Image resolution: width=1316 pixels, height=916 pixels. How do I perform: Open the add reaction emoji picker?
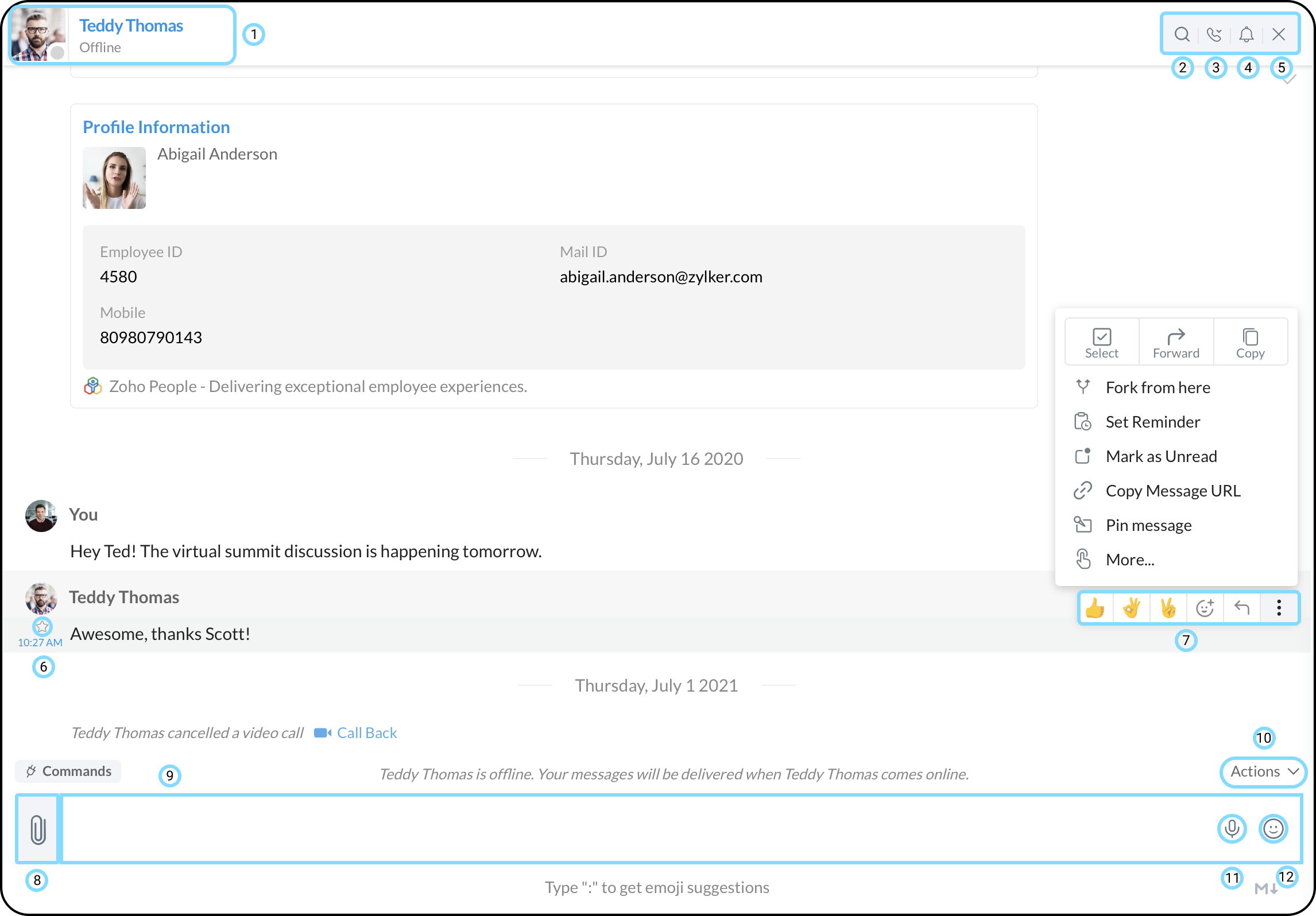coord(1205,608)
